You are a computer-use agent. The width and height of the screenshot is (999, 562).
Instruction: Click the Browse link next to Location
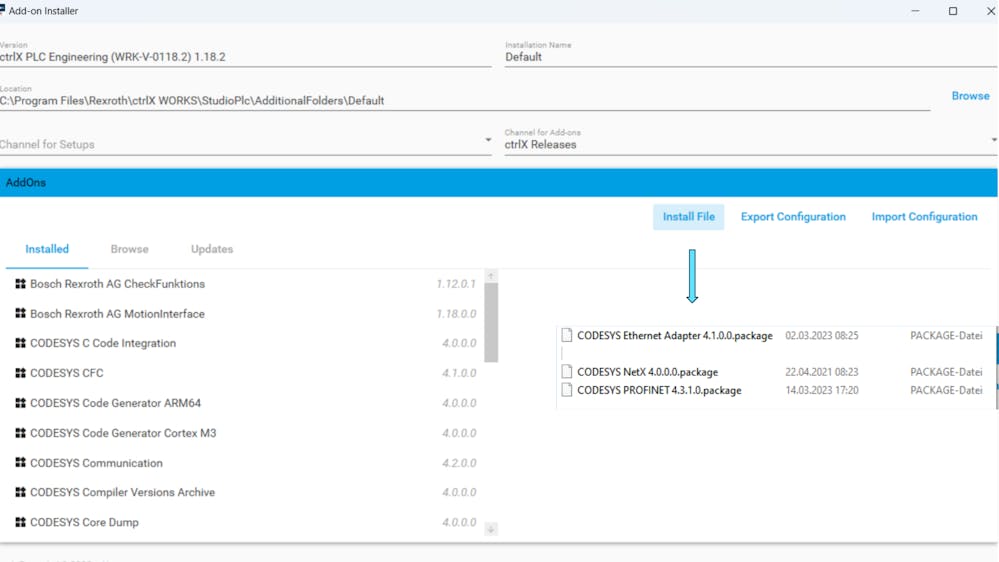coord(970,96)
